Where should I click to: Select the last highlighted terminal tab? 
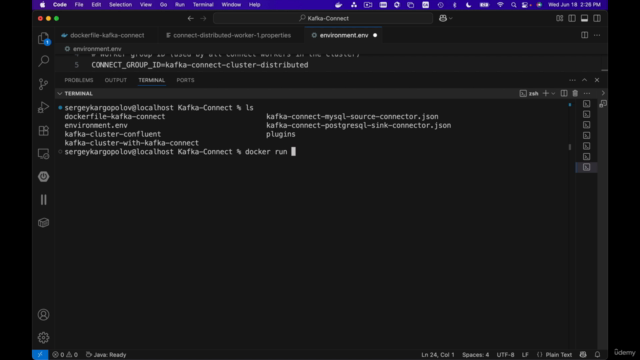(587, 167)
